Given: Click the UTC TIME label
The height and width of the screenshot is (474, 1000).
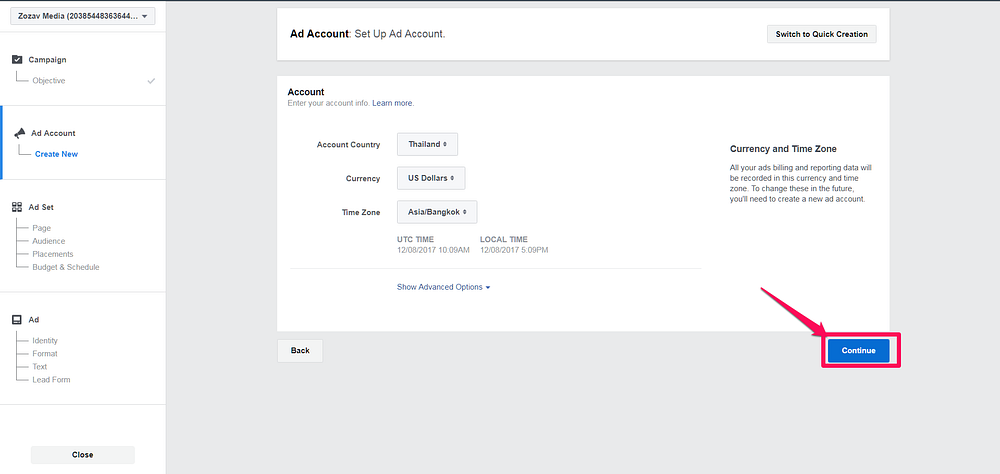Looking at the screenshot, I should point(415,239).
